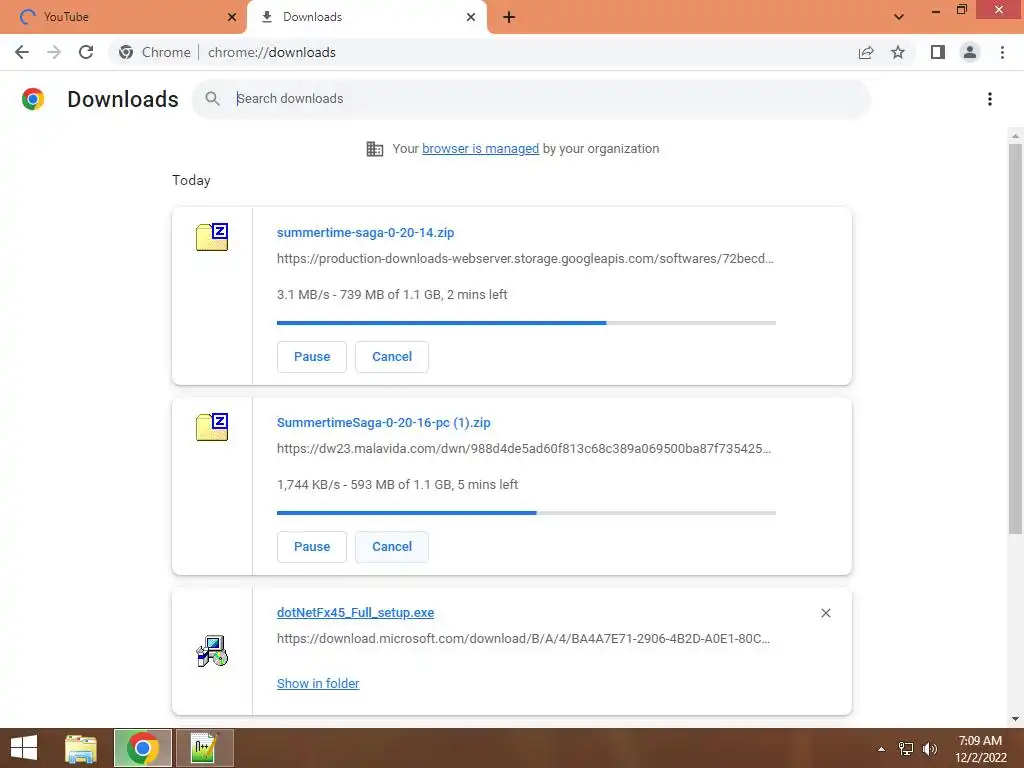
Task: Show hidden system tray icons
Action: coord(881,749)
